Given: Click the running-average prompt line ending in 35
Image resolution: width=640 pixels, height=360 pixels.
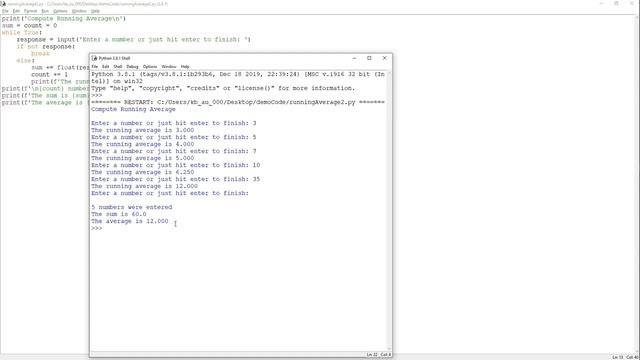Looking at the screenshot, I should click(176, 179).
